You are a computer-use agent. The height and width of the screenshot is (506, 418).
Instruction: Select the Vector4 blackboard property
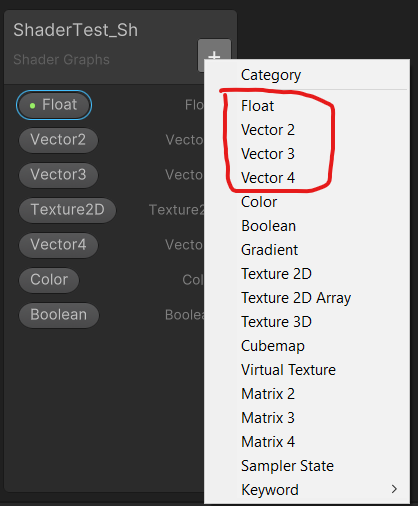pyautogui.click(x=58, y=245)
